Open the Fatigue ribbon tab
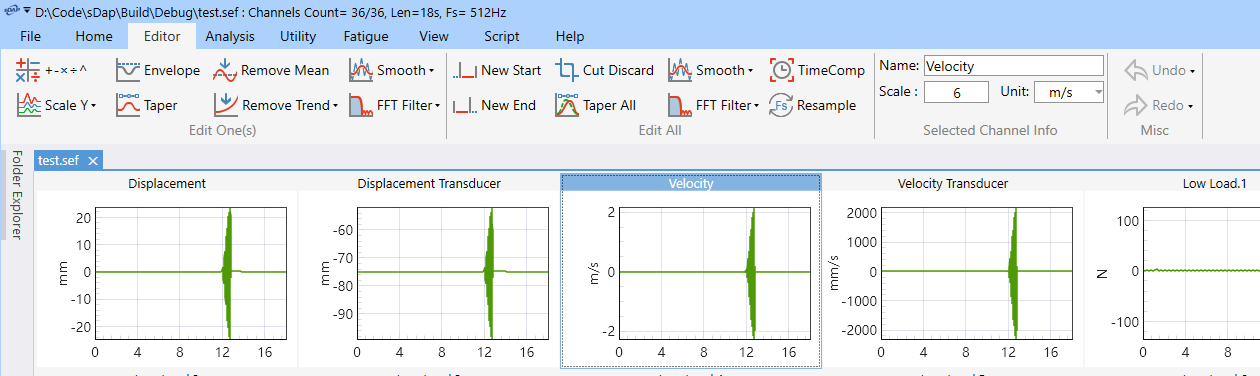1260x376 pixels. click(x=366, y=36)
